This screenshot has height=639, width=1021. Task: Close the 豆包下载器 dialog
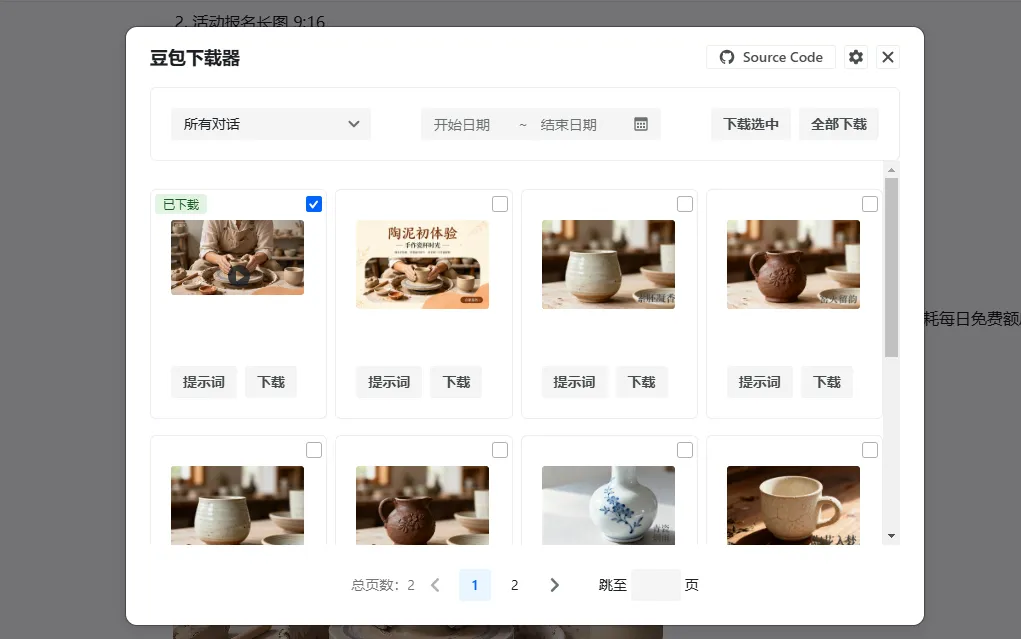(888, 57)
